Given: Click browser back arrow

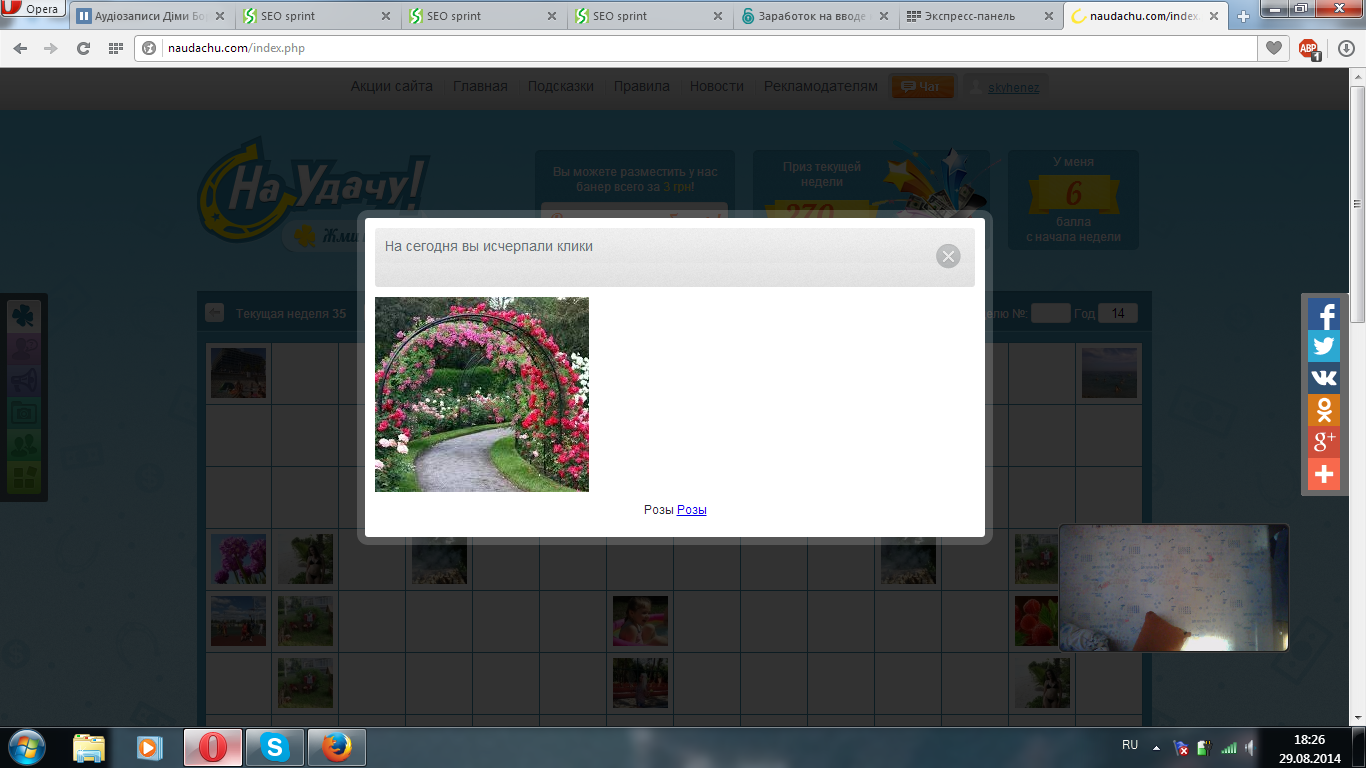Looking at the screenshot, I should pos(20,48).
